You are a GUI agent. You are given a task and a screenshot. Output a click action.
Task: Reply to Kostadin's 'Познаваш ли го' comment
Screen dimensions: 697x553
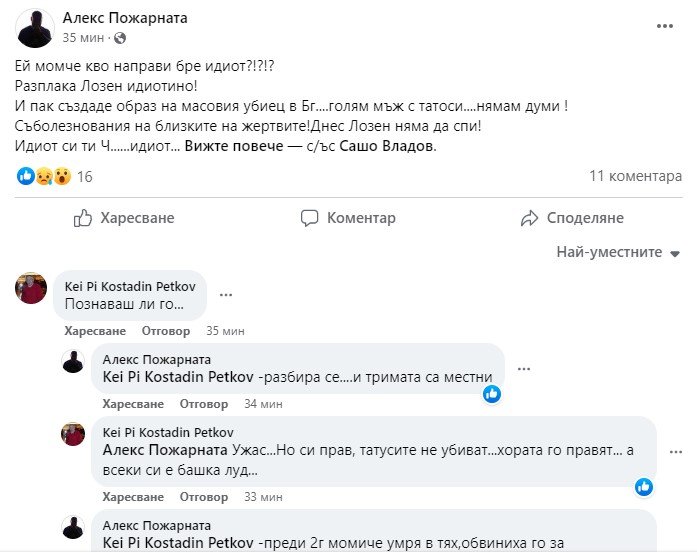point(165,330)
